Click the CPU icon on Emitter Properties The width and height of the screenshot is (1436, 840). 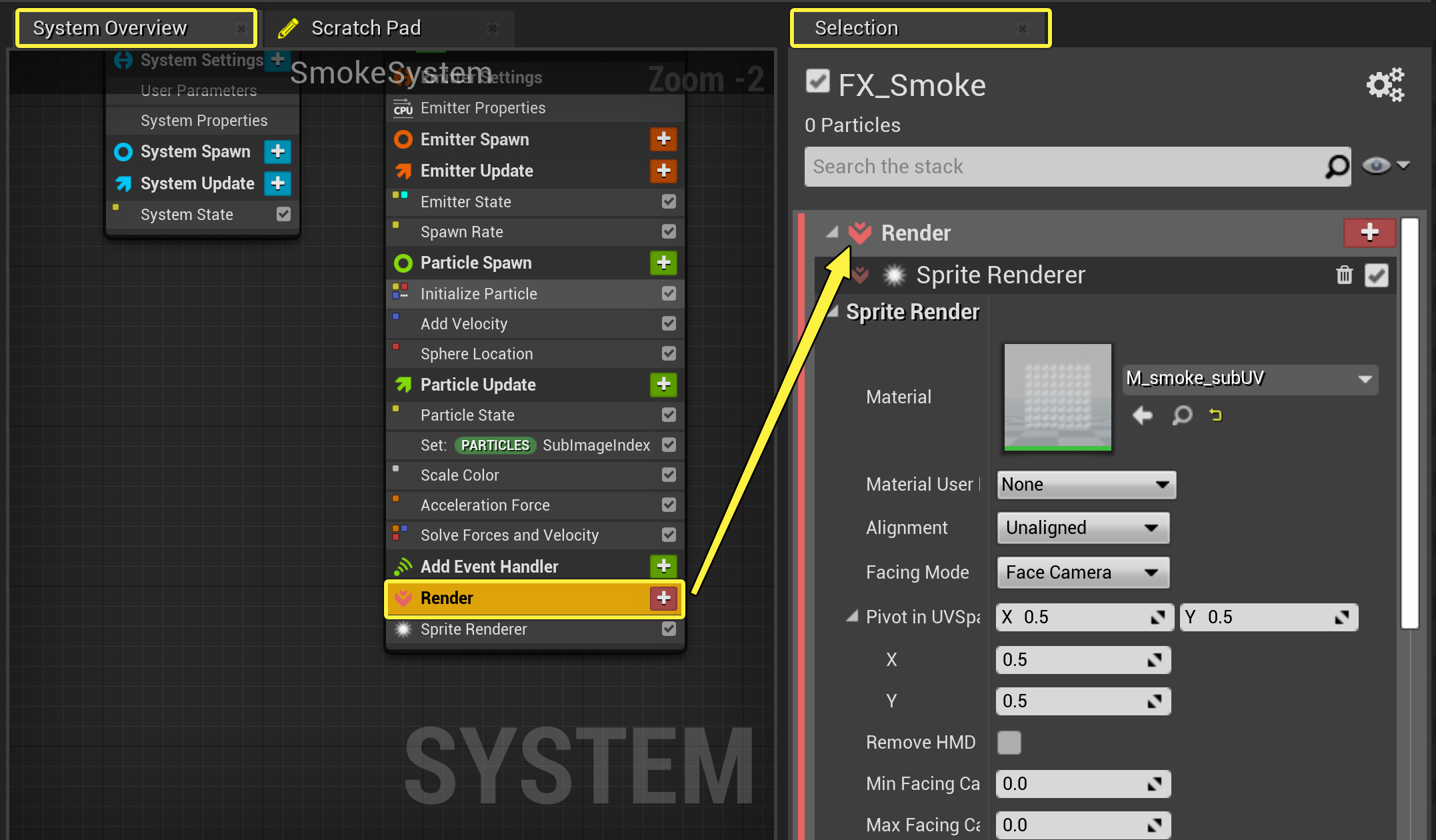(x=403, y=108)
